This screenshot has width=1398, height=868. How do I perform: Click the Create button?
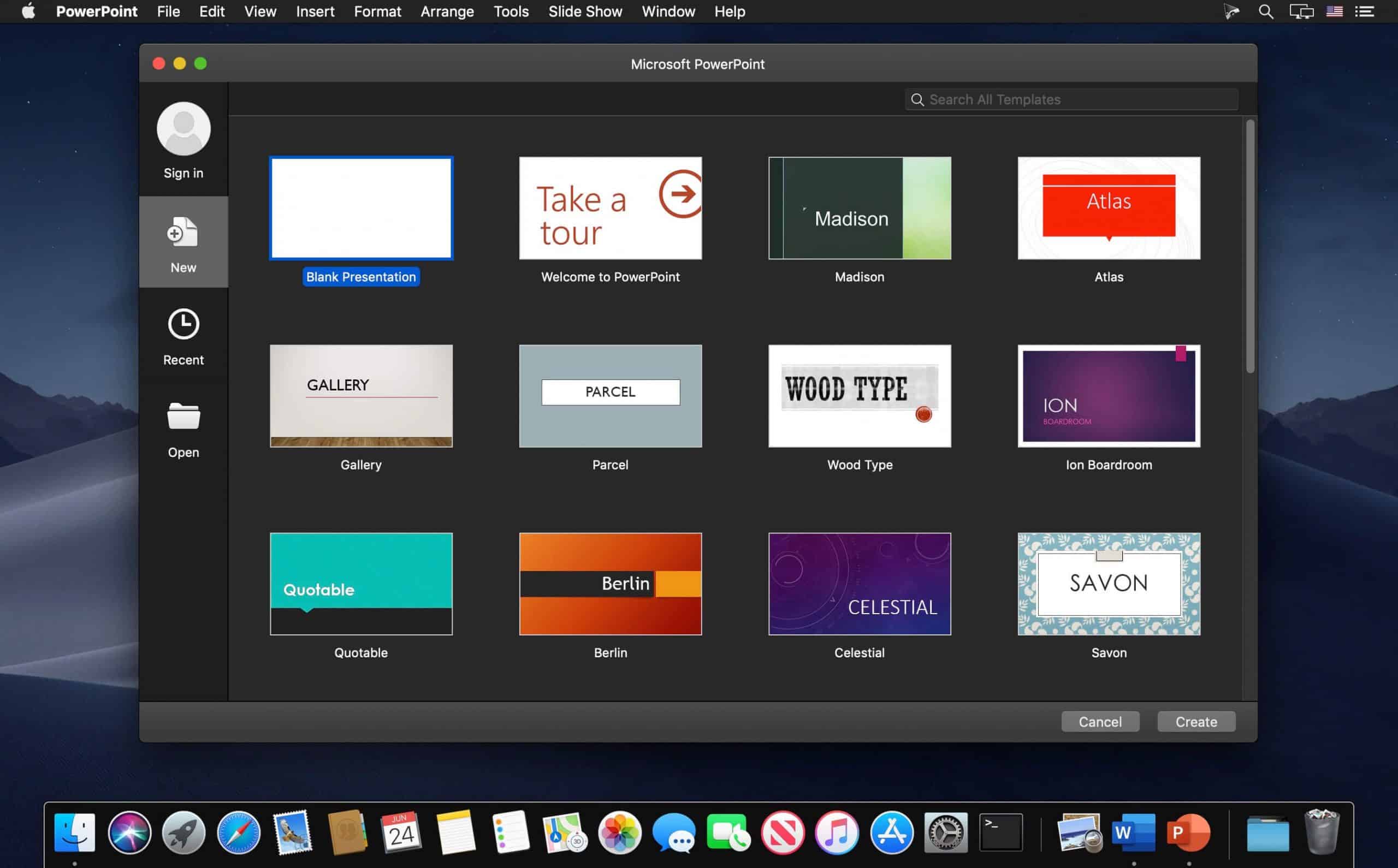click(1197, 721)
